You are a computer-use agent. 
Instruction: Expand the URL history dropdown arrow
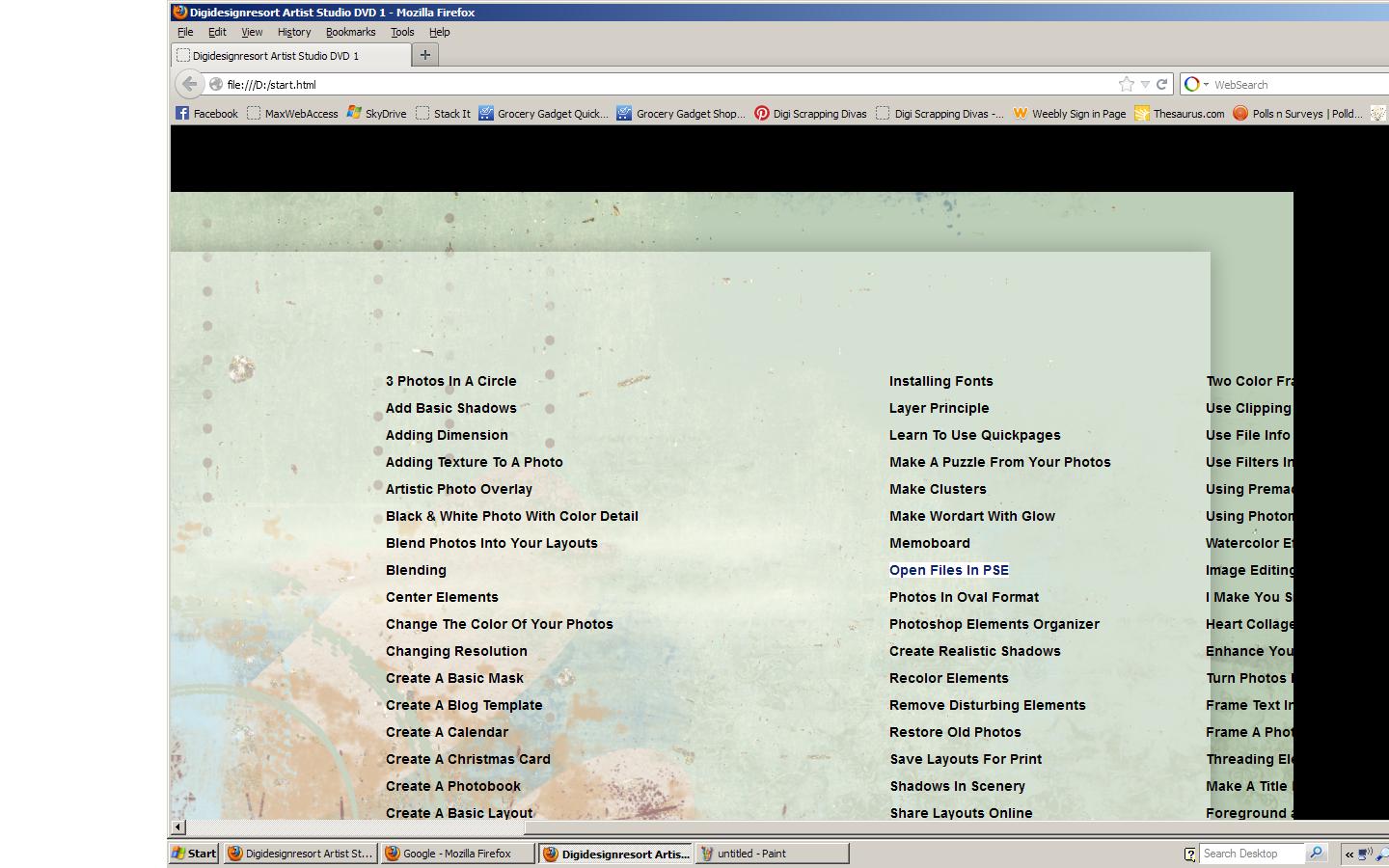[x=1145, y=84]
